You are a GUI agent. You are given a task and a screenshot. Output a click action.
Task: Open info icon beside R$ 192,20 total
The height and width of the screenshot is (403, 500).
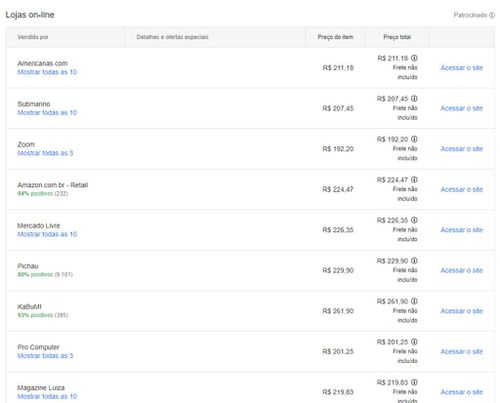click(414, 139)
